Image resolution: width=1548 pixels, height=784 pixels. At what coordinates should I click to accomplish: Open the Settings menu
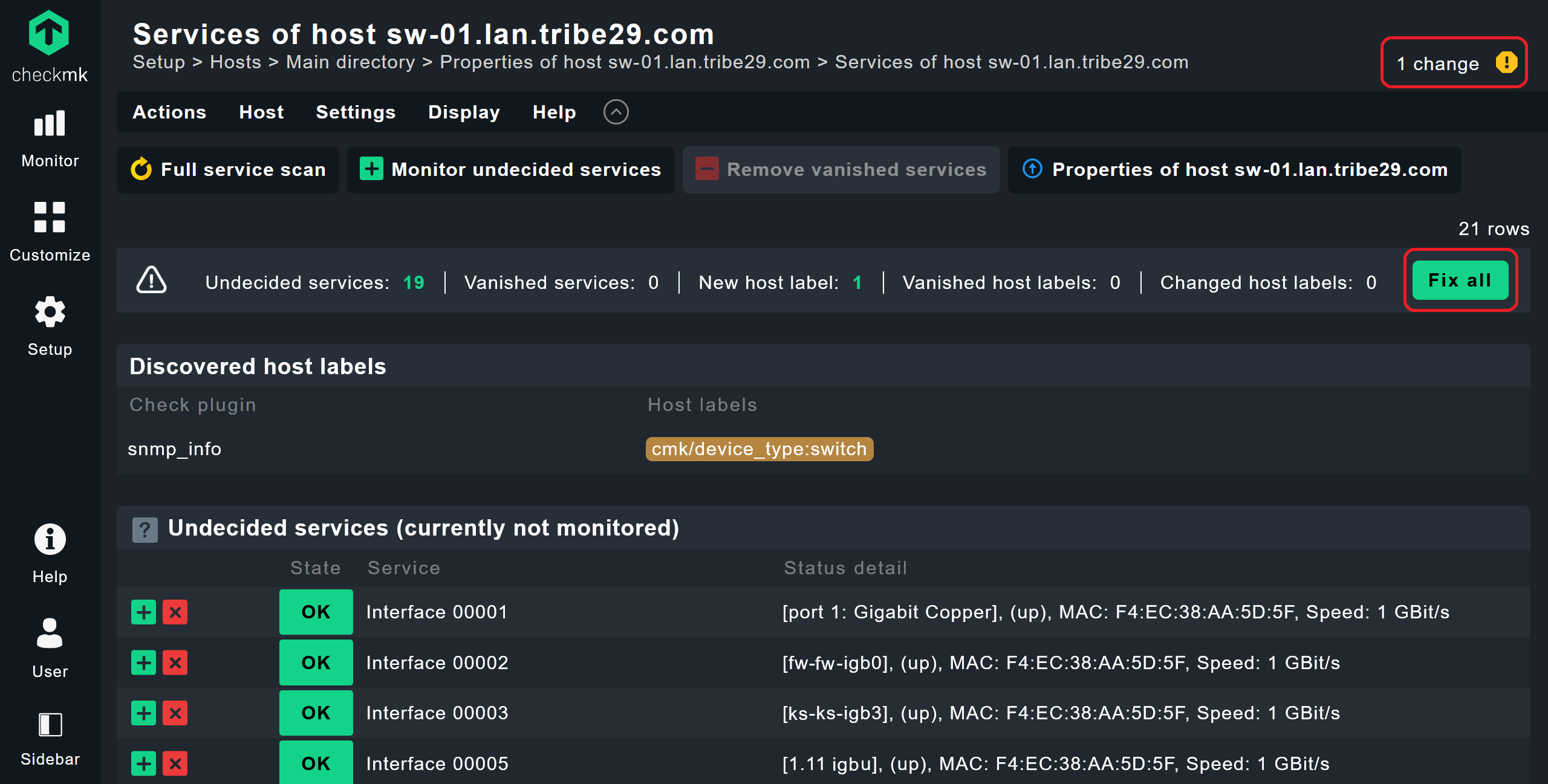[356, 112]
